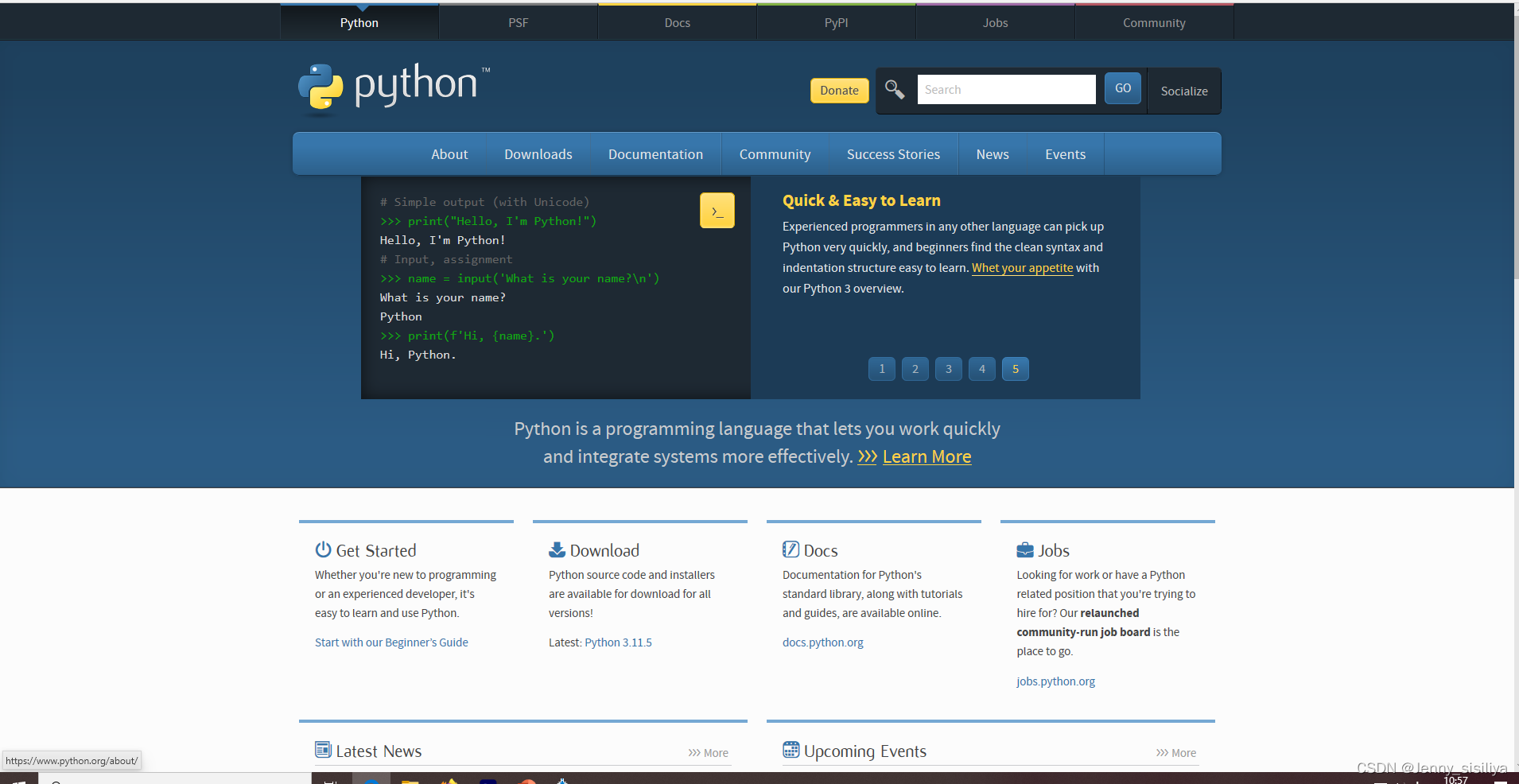
Task: Open the News menu
Action: coord(993,154)
